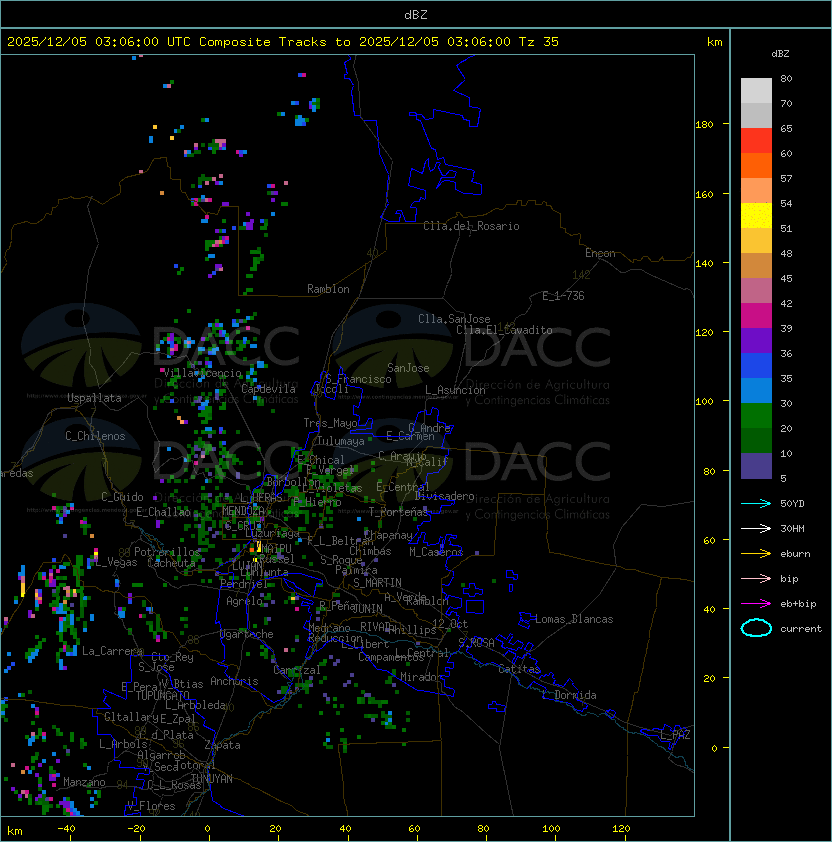
Task: Select the yellow eburn arrow in legend
Action: pos(756,554)
